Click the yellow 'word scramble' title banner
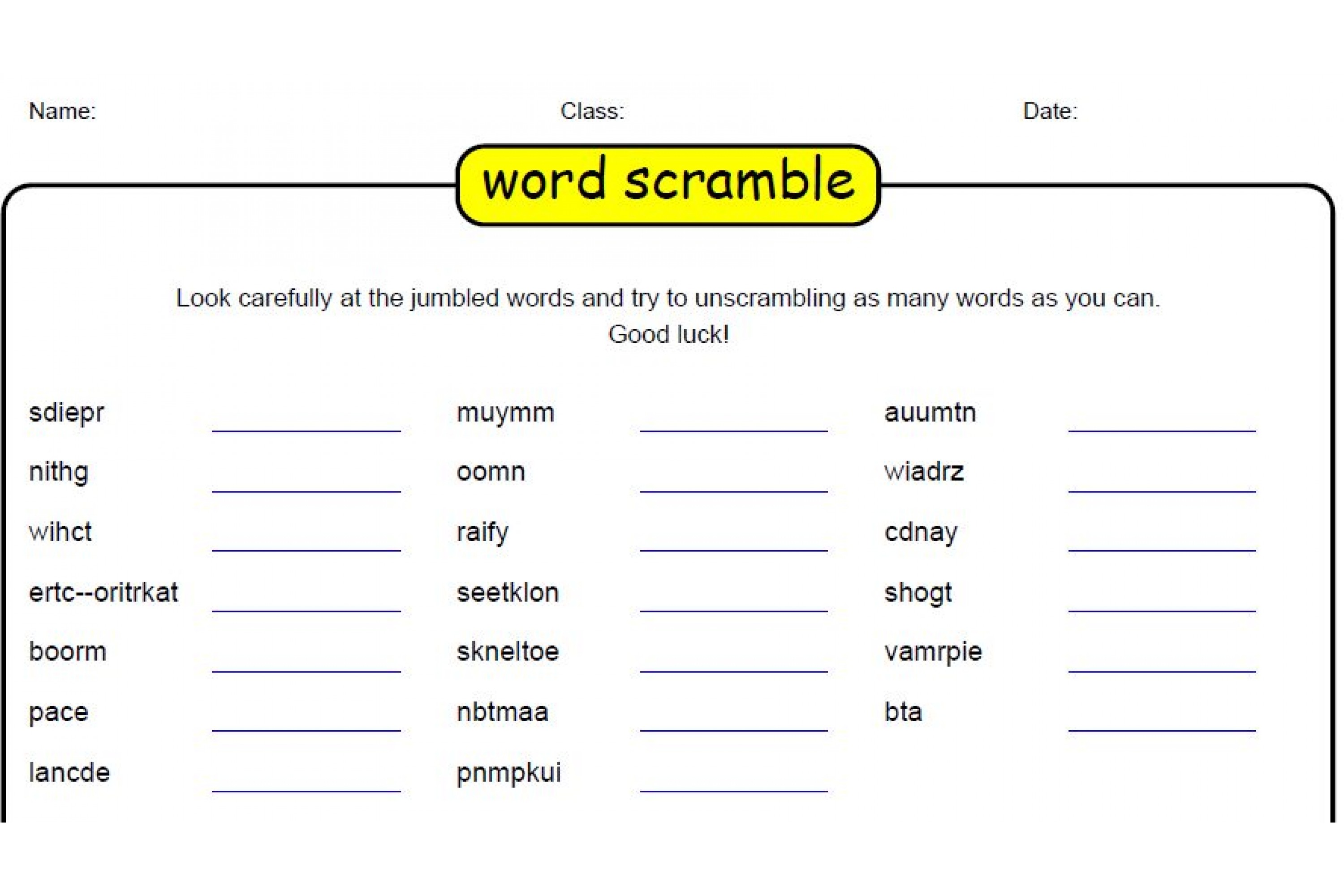1344x896 pixels. point(668,184)
